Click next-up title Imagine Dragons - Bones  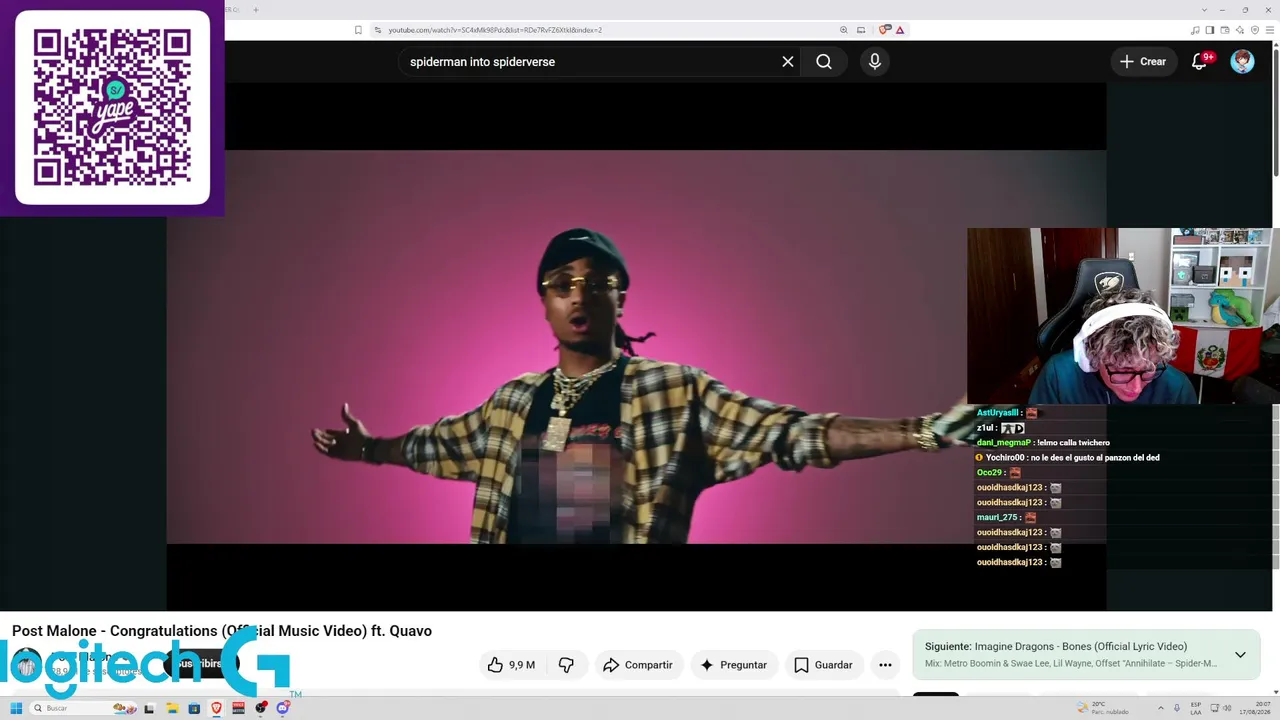coord(1081,647)
